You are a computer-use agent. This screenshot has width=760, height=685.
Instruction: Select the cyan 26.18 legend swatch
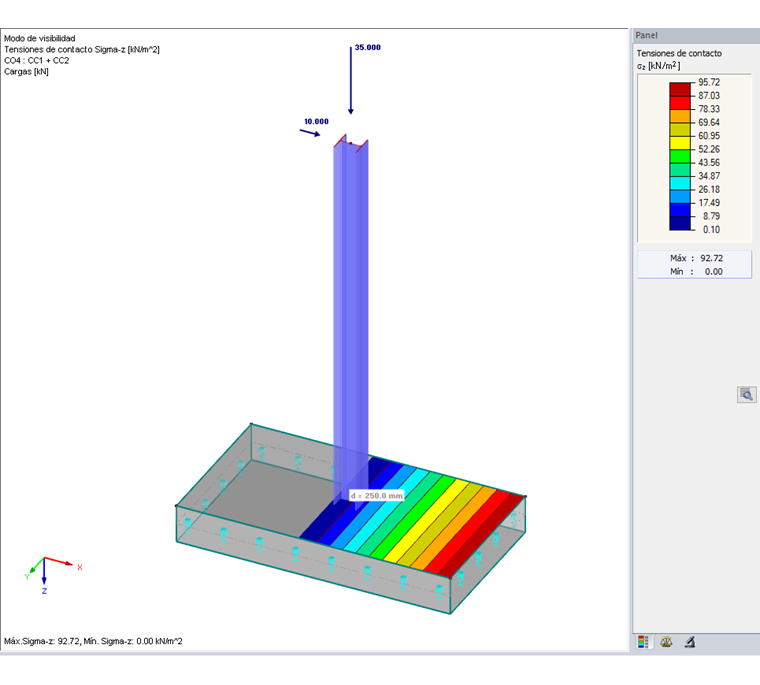click(680, 183)
